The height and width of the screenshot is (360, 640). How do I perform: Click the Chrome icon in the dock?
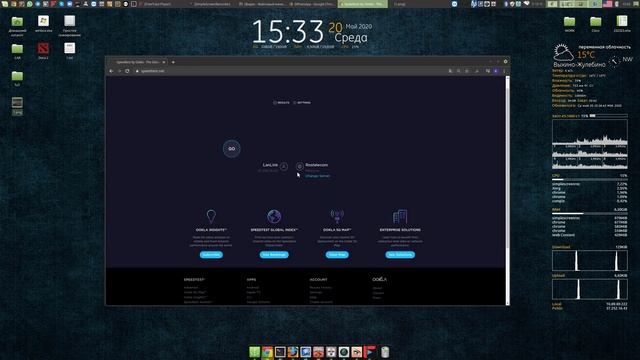[x=267, y=352]
